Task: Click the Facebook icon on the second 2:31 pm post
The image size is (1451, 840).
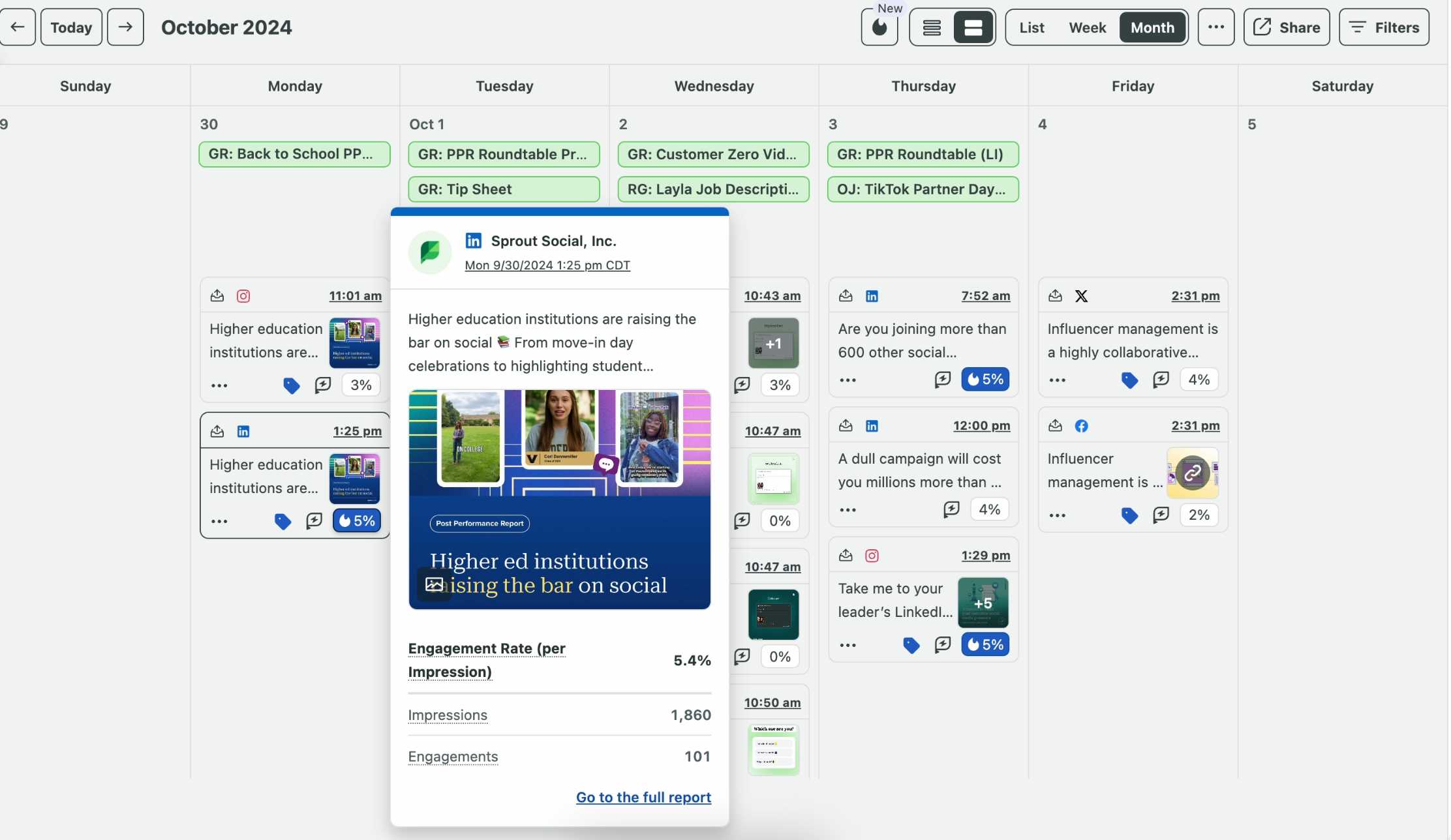Action: (1081, 426)
